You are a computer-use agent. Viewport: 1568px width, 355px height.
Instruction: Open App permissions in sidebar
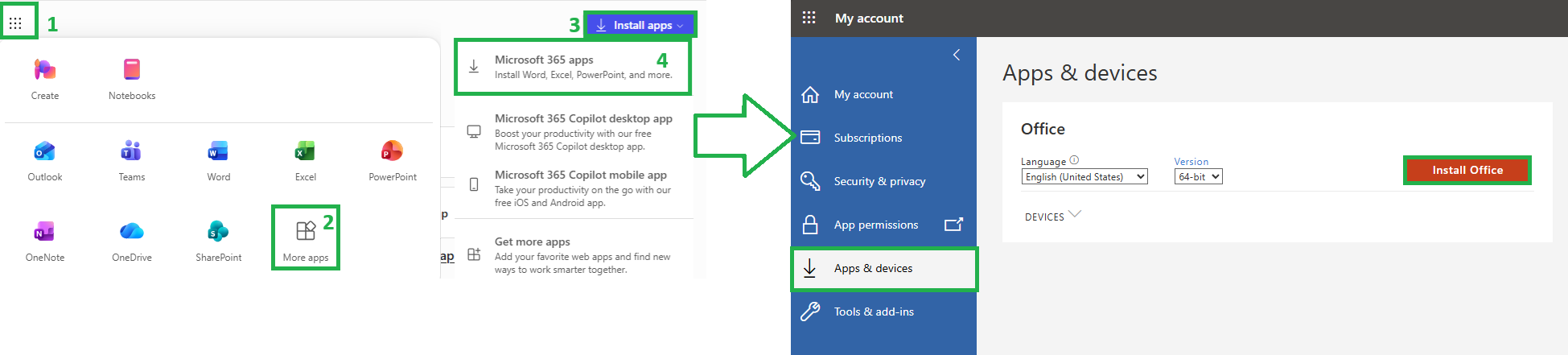click(x=883, y=225)
